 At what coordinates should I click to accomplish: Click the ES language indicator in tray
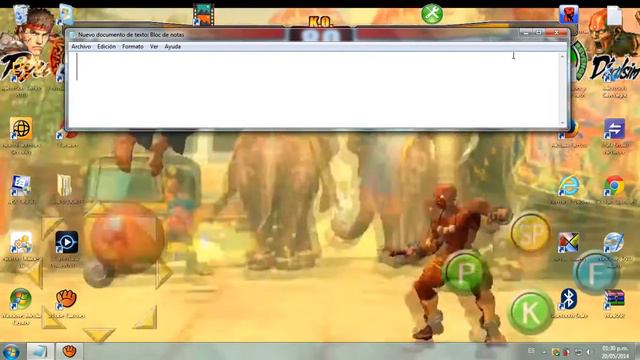531,351
